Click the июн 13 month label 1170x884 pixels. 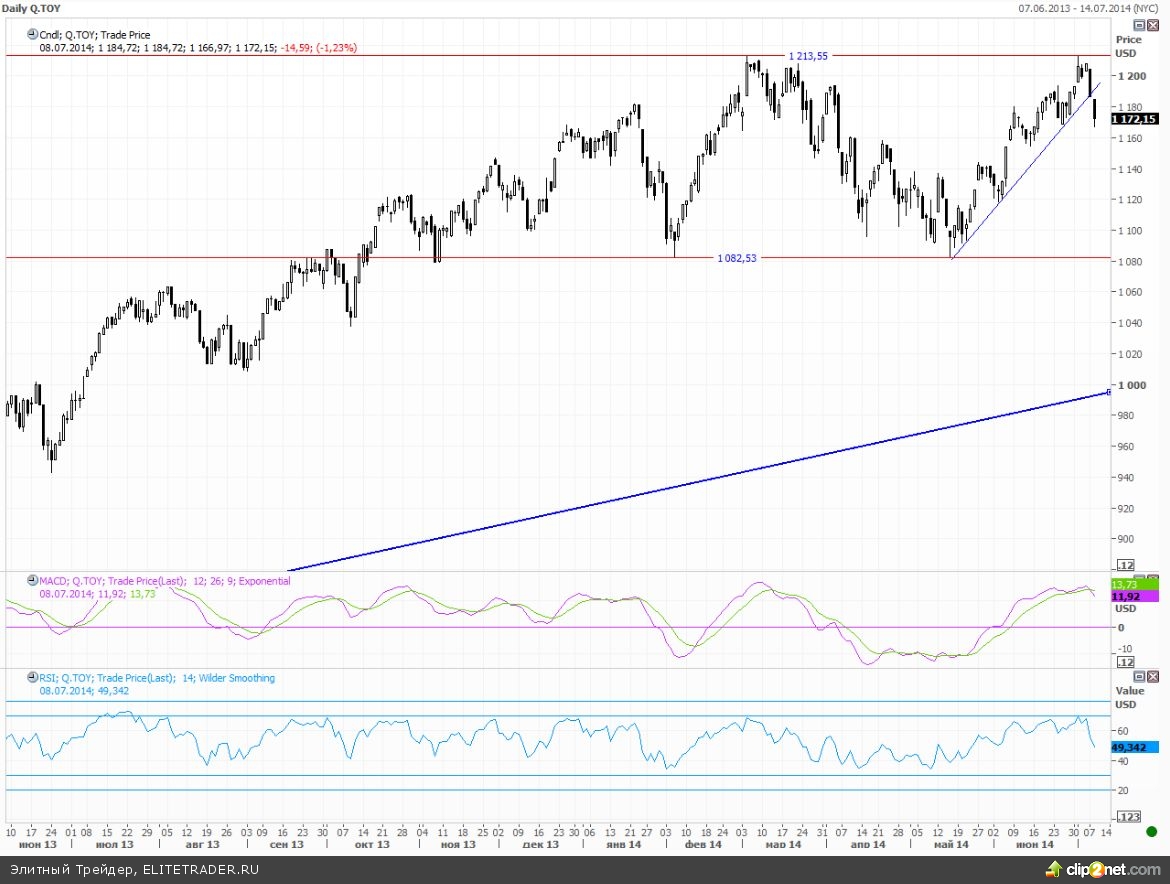point(37,844)
